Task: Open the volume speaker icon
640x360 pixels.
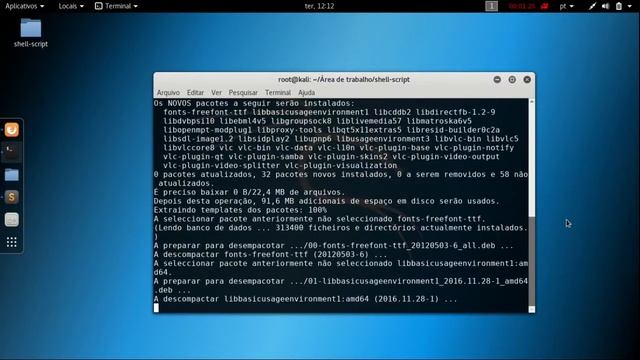Action: coord(605,6)
